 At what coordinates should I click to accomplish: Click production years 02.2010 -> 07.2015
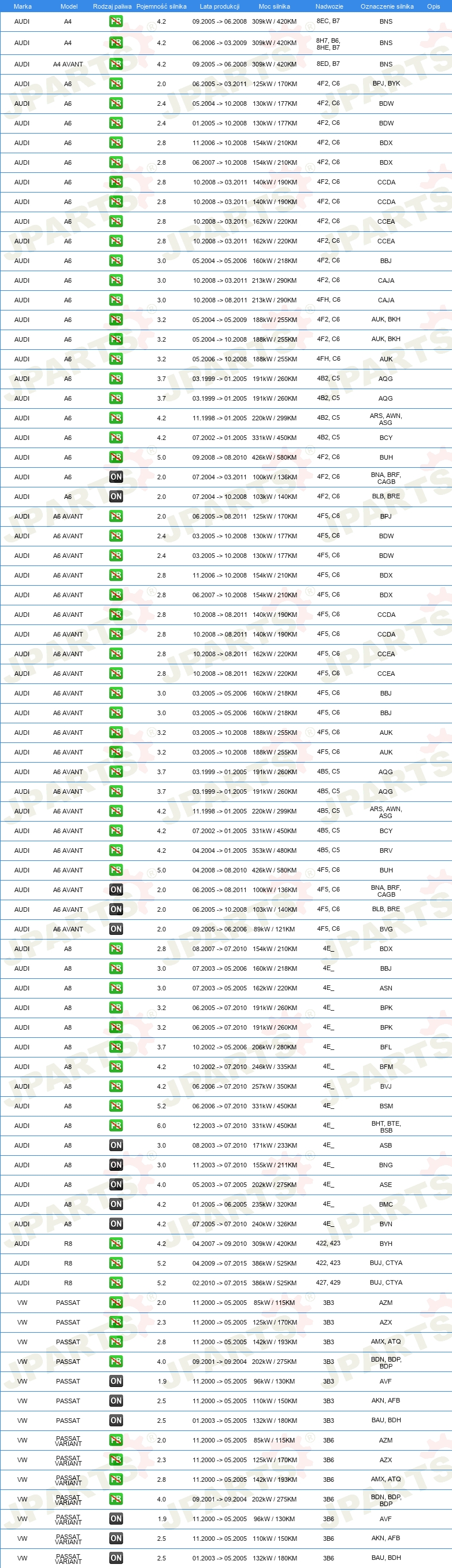pyautogui.click(x=220, y=1283)
